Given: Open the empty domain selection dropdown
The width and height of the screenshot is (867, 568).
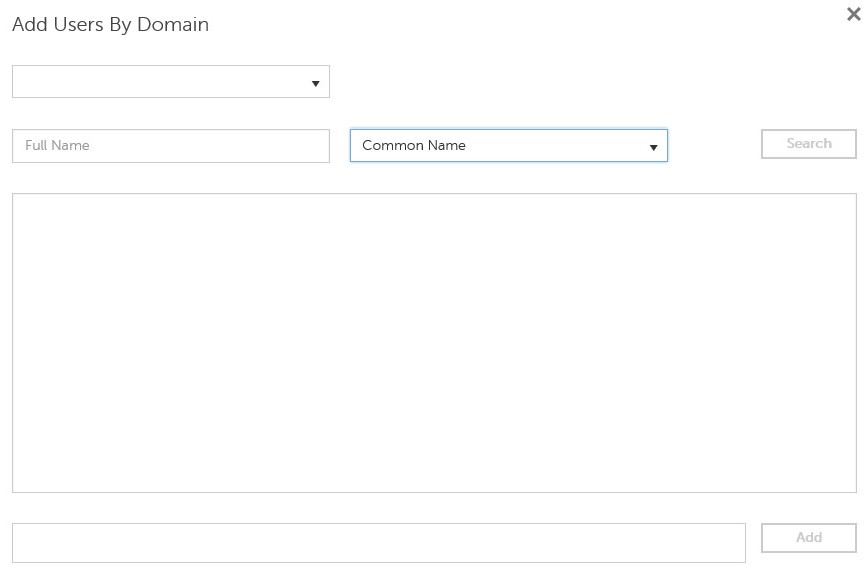Looking at the screenshot, I should tap(170, 82).
